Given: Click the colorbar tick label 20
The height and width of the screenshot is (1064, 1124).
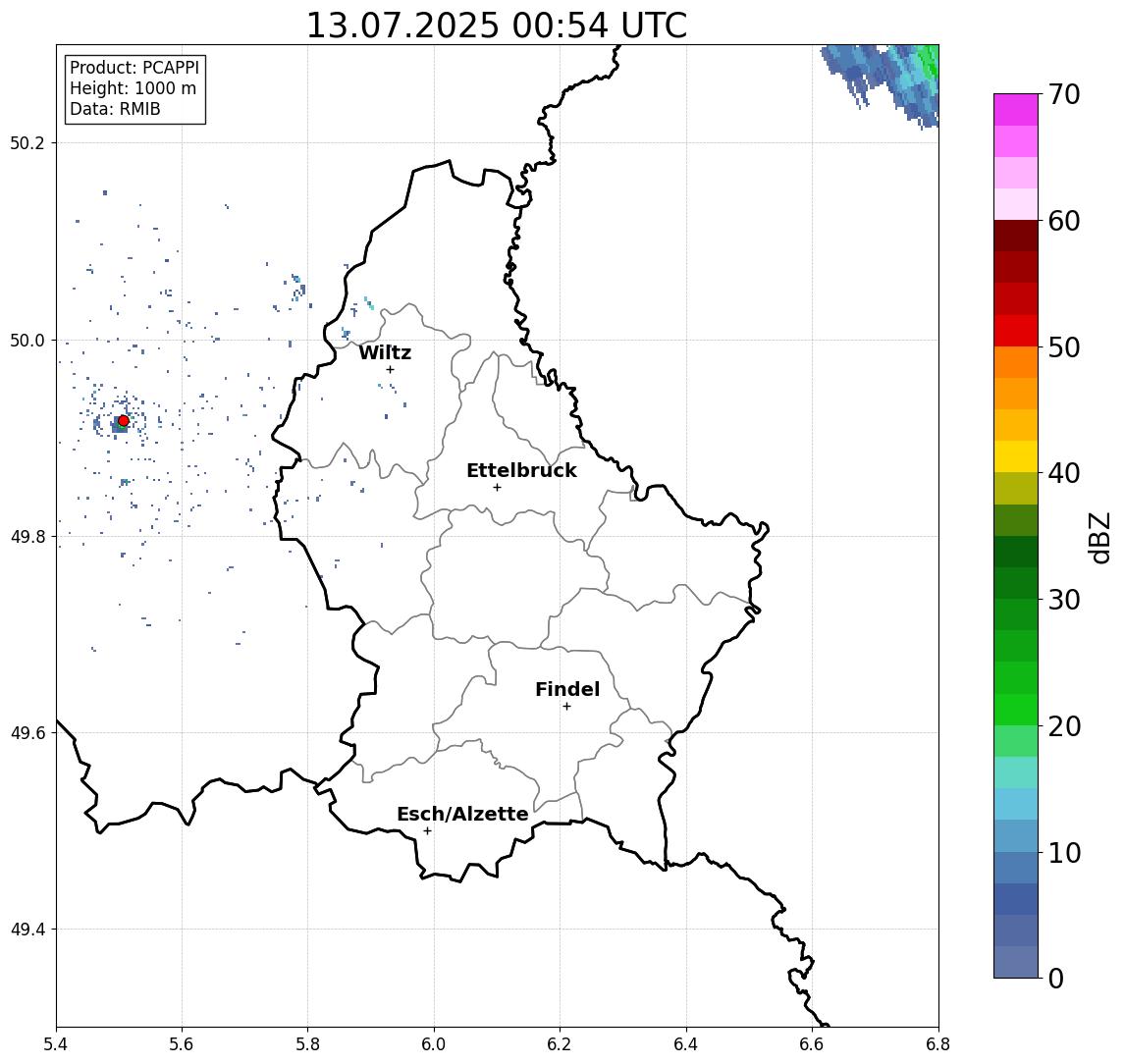Looking at the screenshot, I should tap(1064, 725).
